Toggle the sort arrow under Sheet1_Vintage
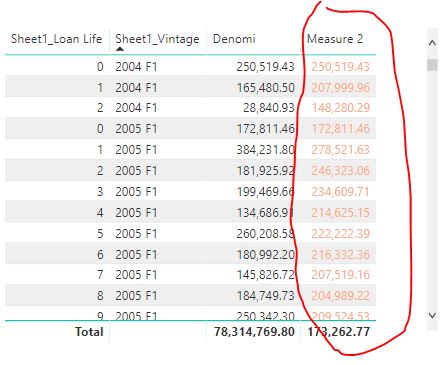This screenshot has width=442, height=365. point(120,49)
